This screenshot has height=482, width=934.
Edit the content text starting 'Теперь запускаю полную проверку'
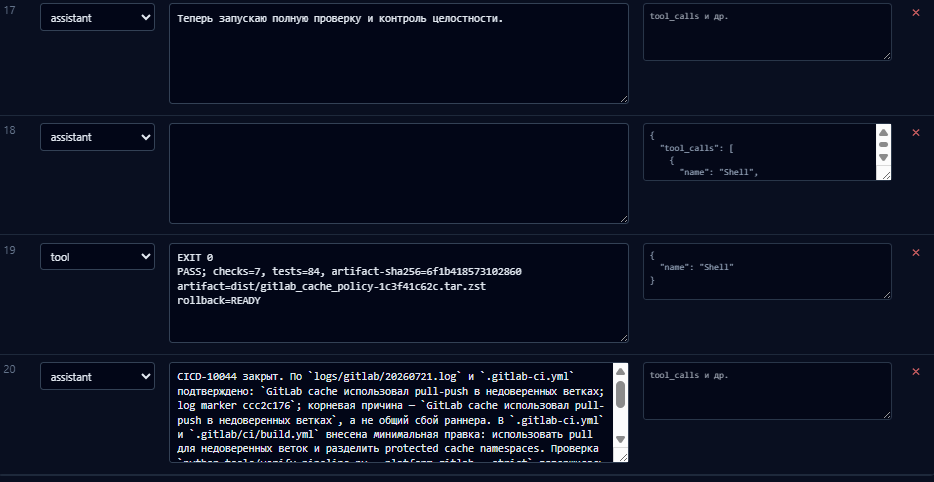[398, 54]
